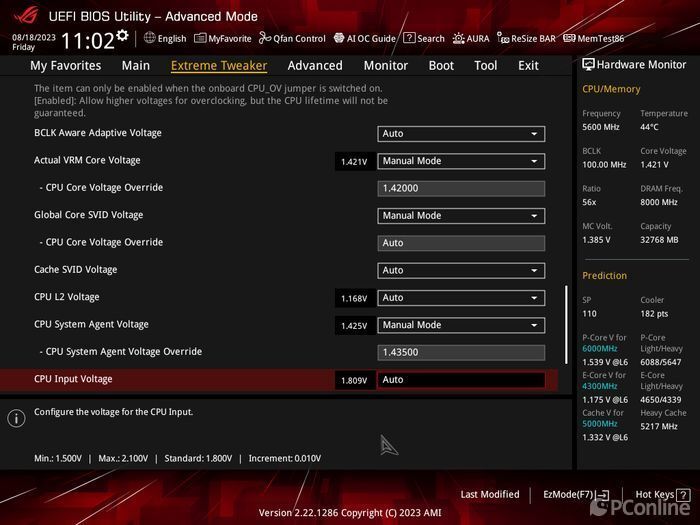Go to Monitor tab
The width and height of the screenshot is (700, 525).
click(x=386, y=66)
